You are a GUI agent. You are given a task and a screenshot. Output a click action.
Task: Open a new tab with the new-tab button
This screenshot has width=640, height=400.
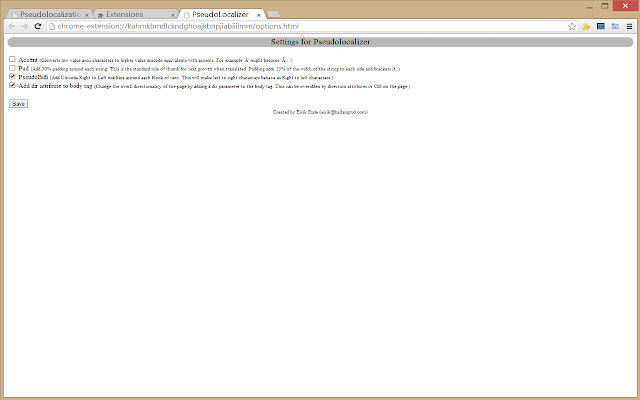(273, 14)
